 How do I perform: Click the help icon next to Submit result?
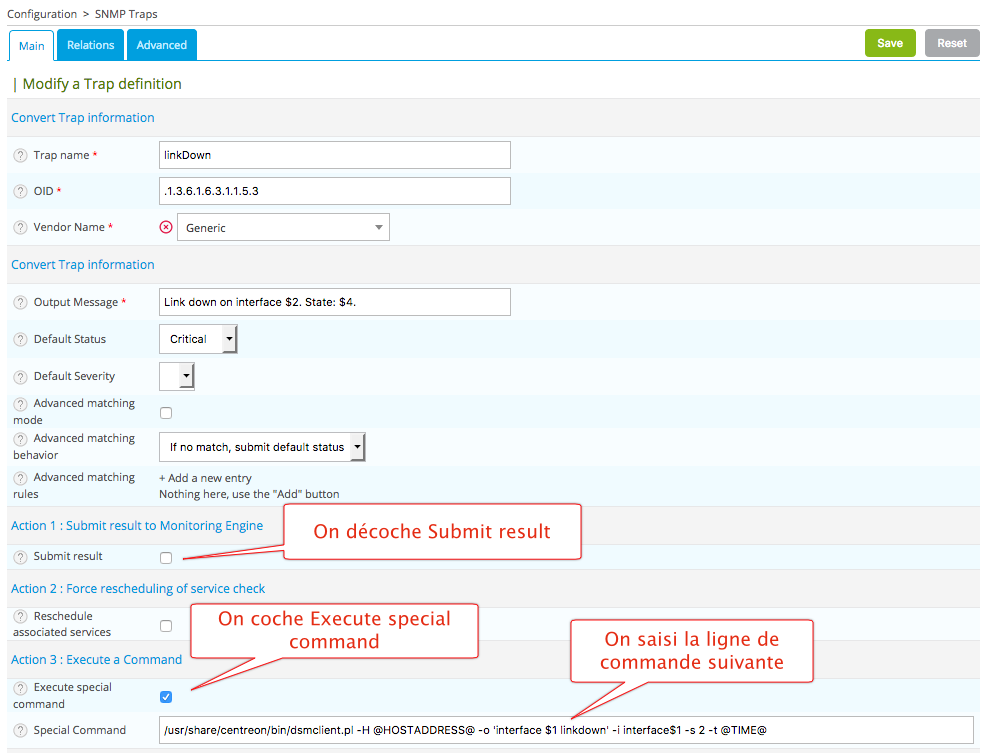click(20, 557)
